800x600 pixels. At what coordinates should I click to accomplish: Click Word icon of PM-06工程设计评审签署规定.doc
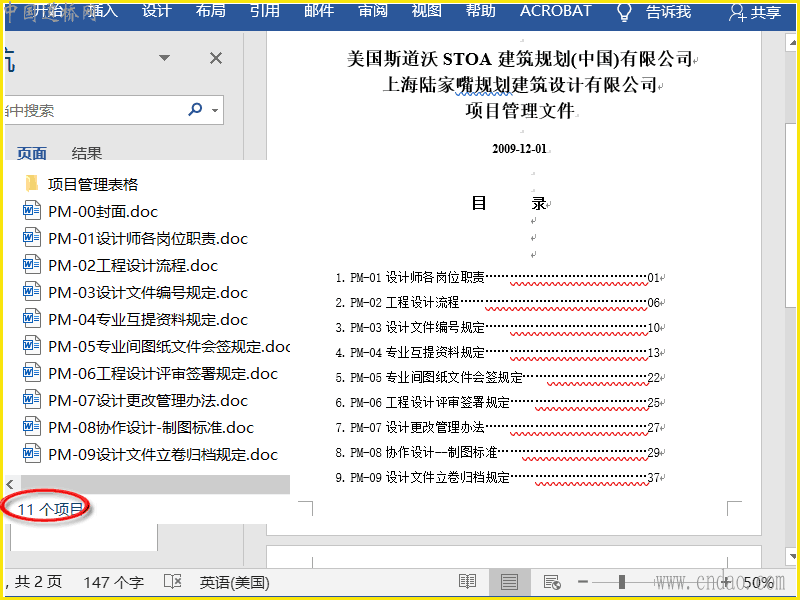[32, 372]
